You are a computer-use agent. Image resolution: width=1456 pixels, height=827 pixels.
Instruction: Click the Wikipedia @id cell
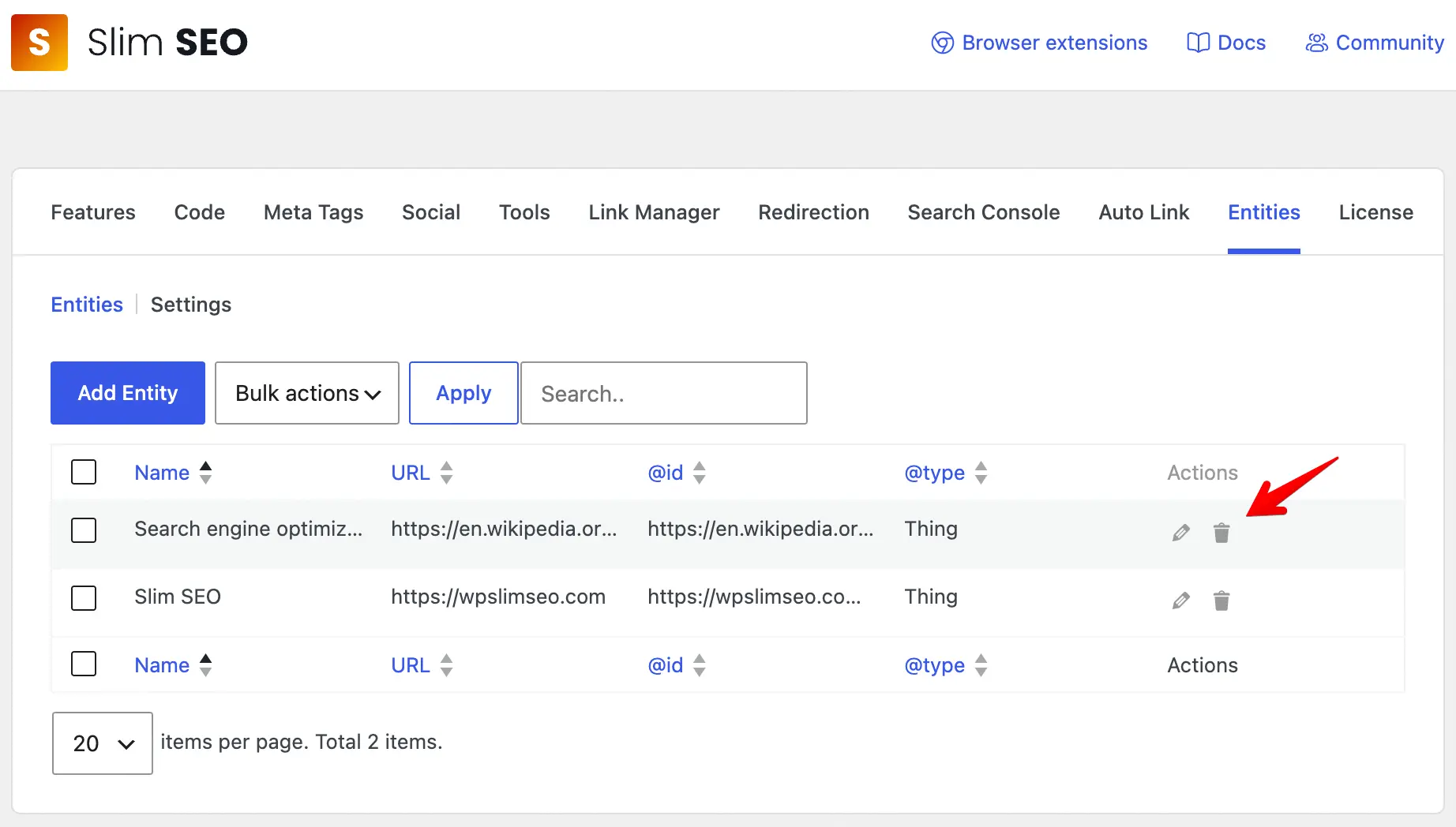point(760,529)
